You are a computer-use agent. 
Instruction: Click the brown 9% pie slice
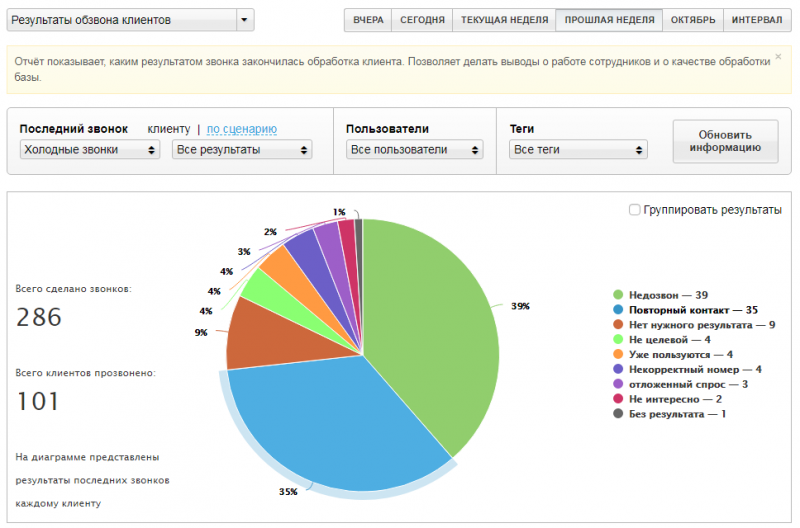[260, 335]
